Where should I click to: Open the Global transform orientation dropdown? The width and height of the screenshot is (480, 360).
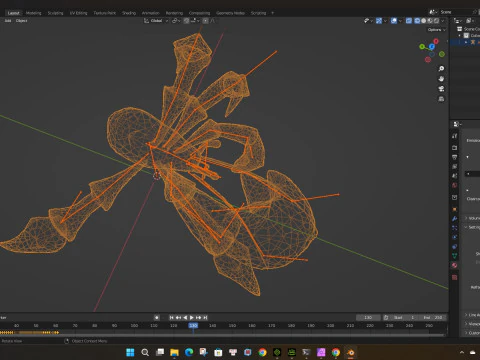156,21
